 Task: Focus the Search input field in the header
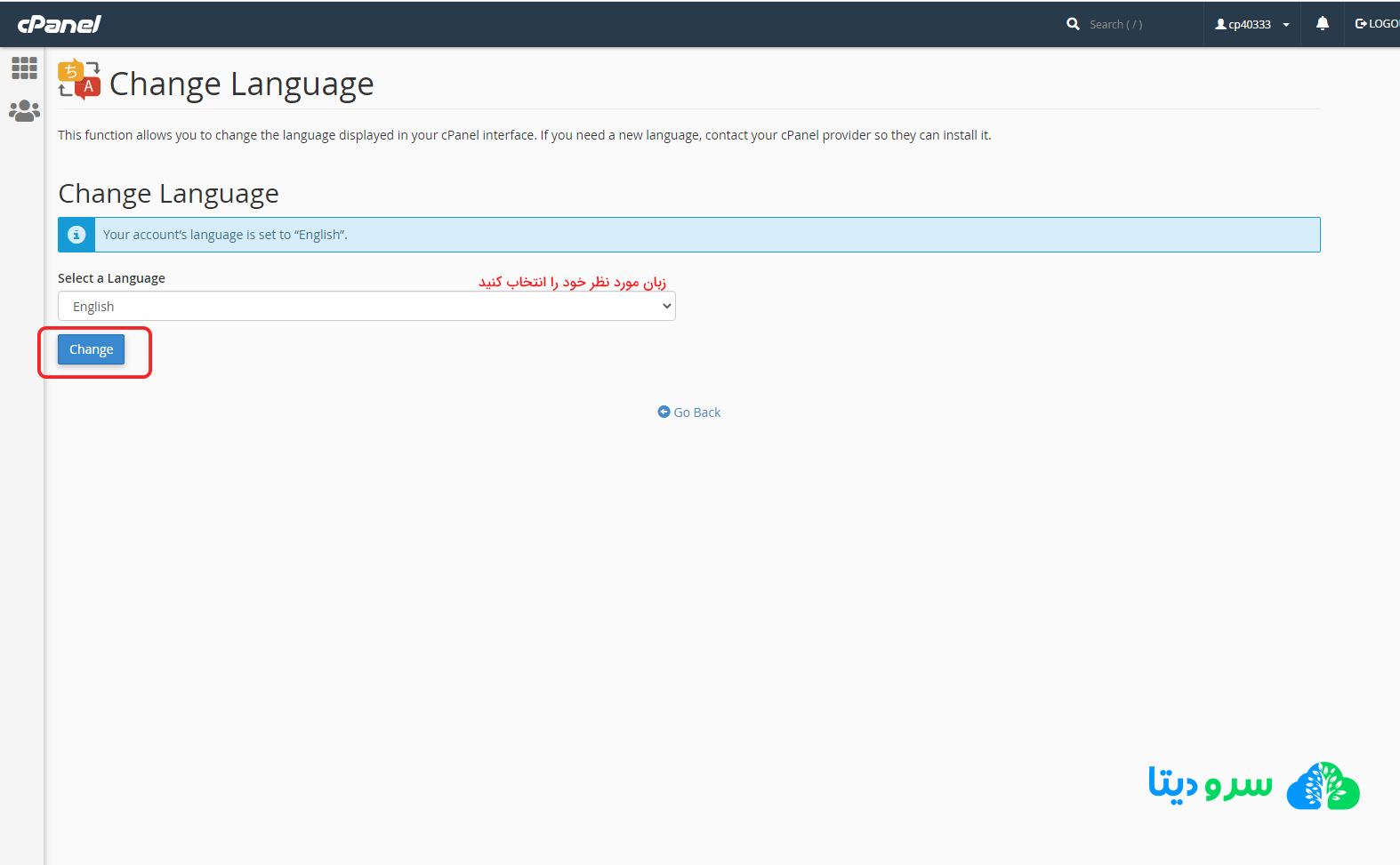click(x=1139, y=24)
